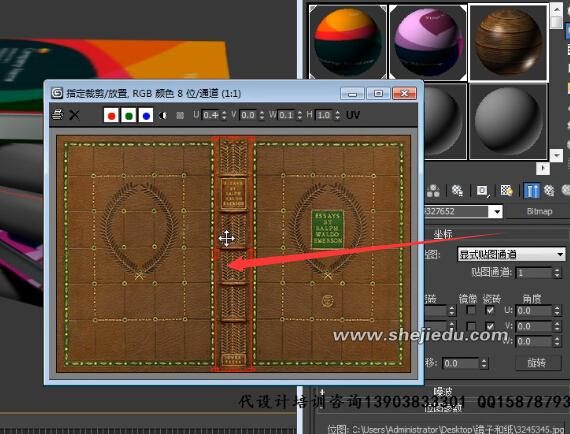This screenshot has width=570, height=434.
Task: Click the print icon in crop dialog
Action: coord(57,115)
